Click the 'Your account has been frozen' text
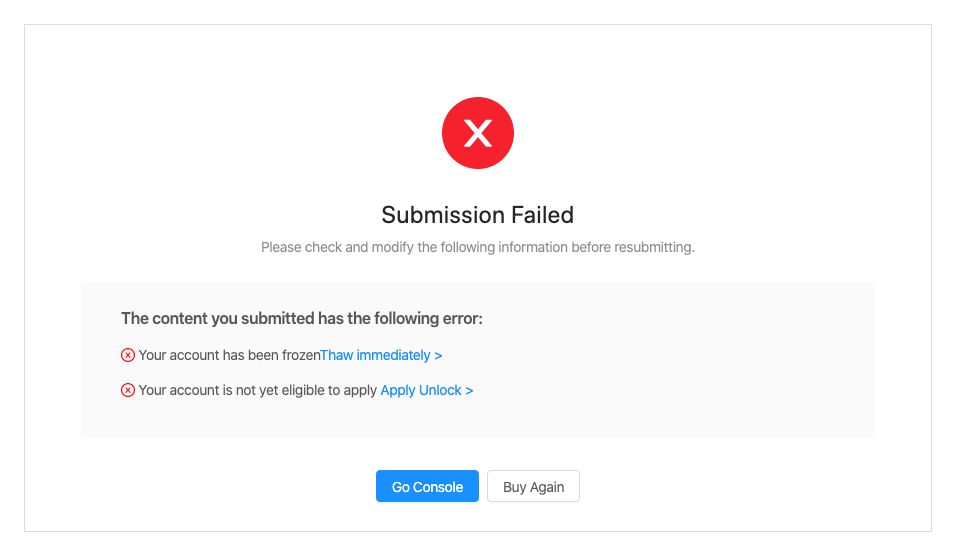 [229, 355]
